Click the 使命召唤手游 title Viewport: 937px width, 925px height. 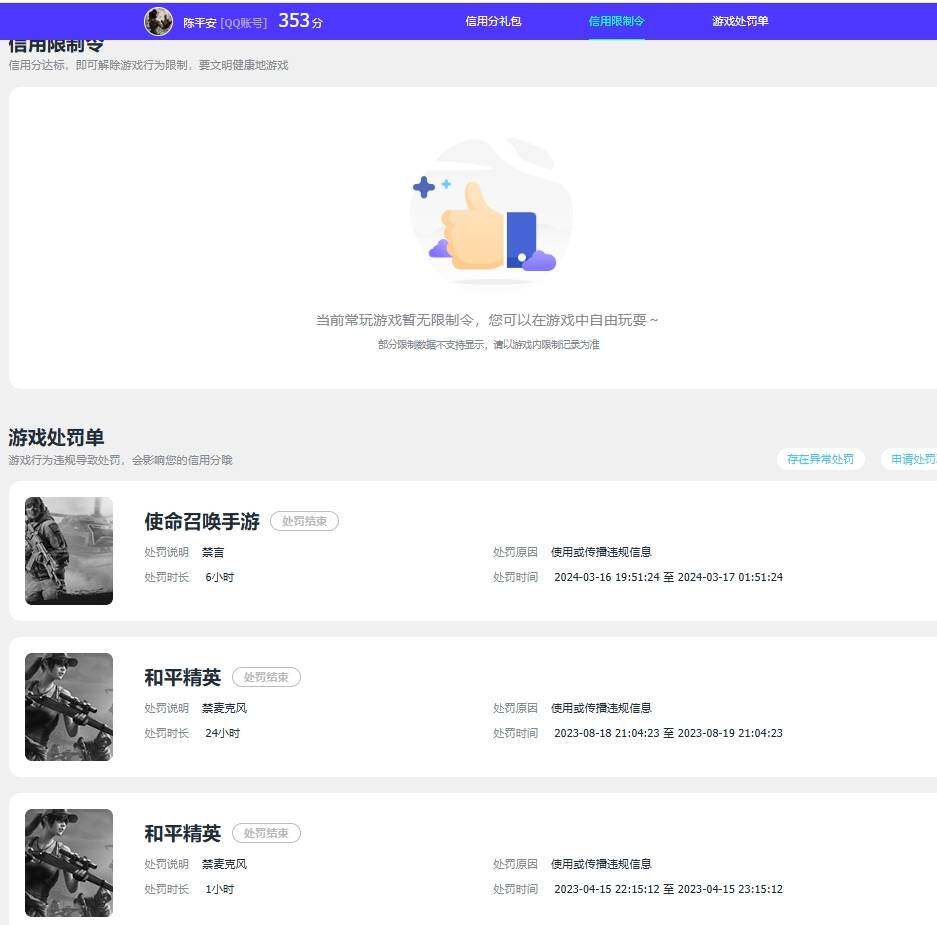pos(202,521)
